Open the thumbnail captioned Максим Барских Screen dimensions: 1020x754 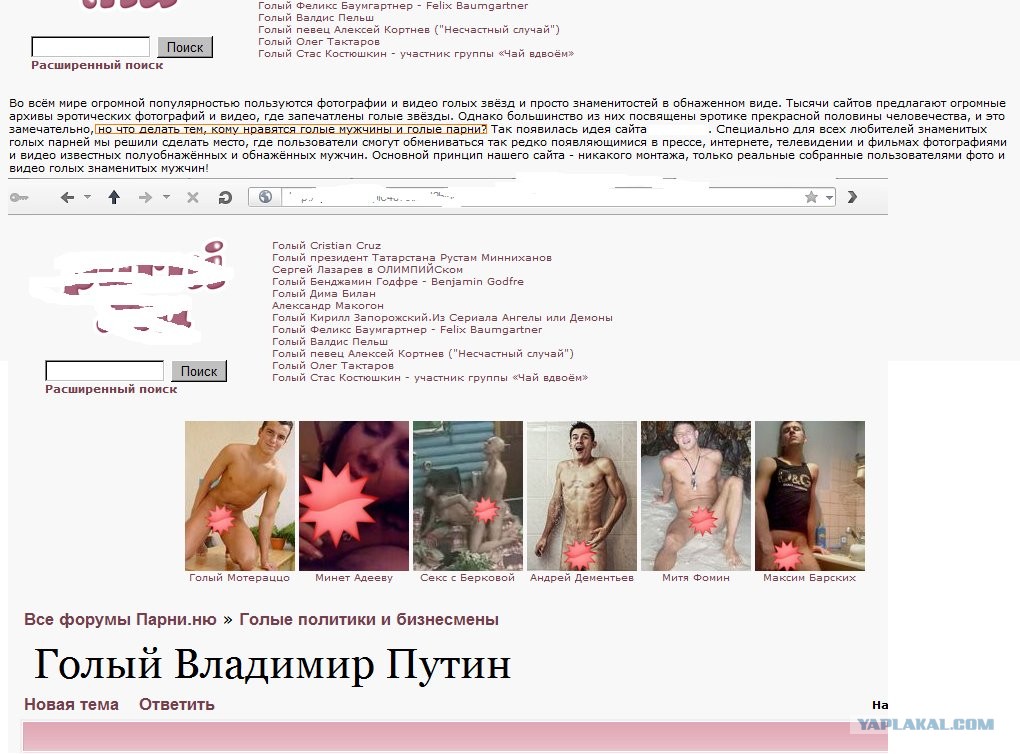pos(810,496)
